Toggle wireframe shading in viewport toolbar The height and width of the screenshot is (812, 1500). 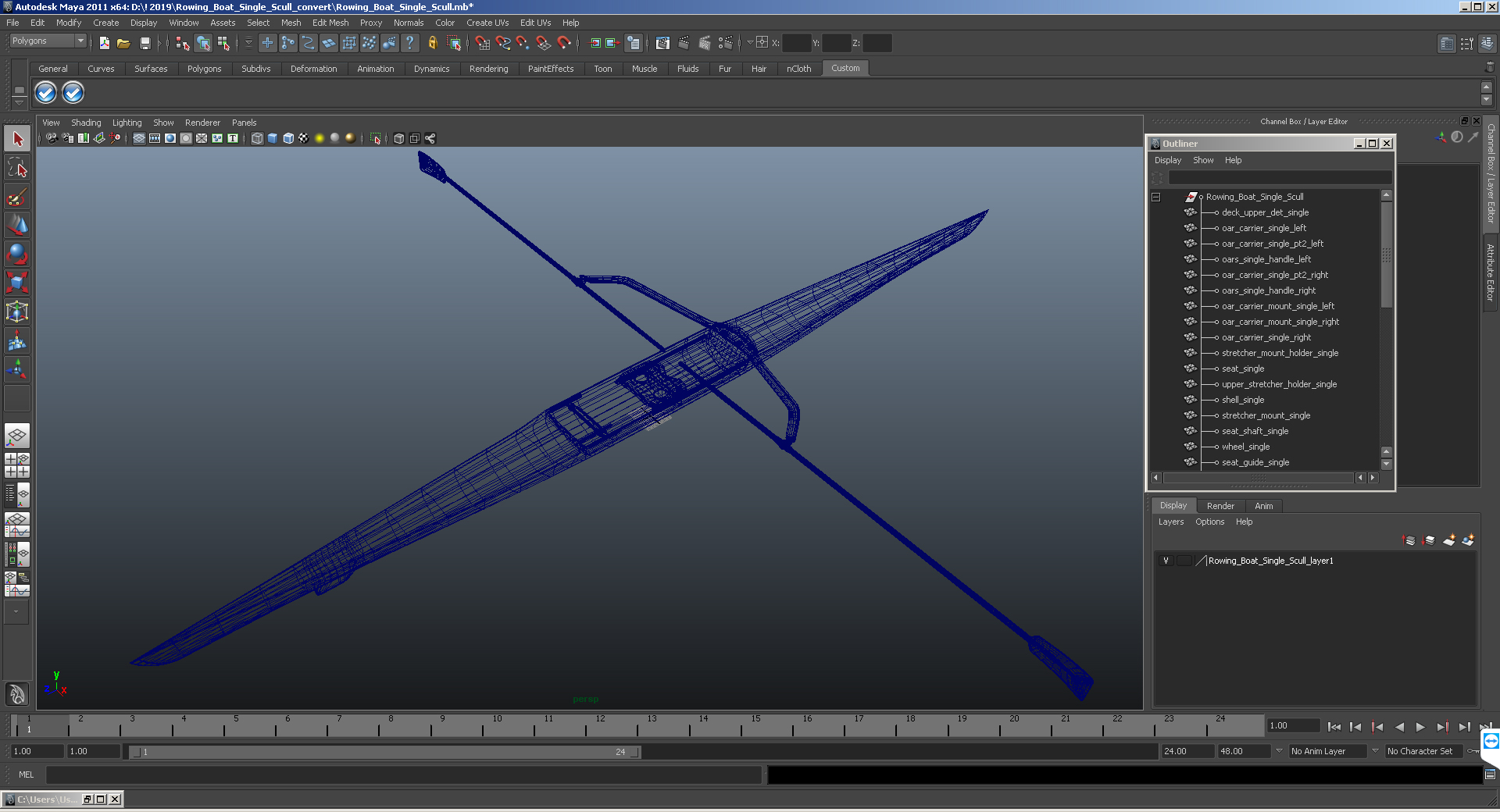tap(257, 138)
